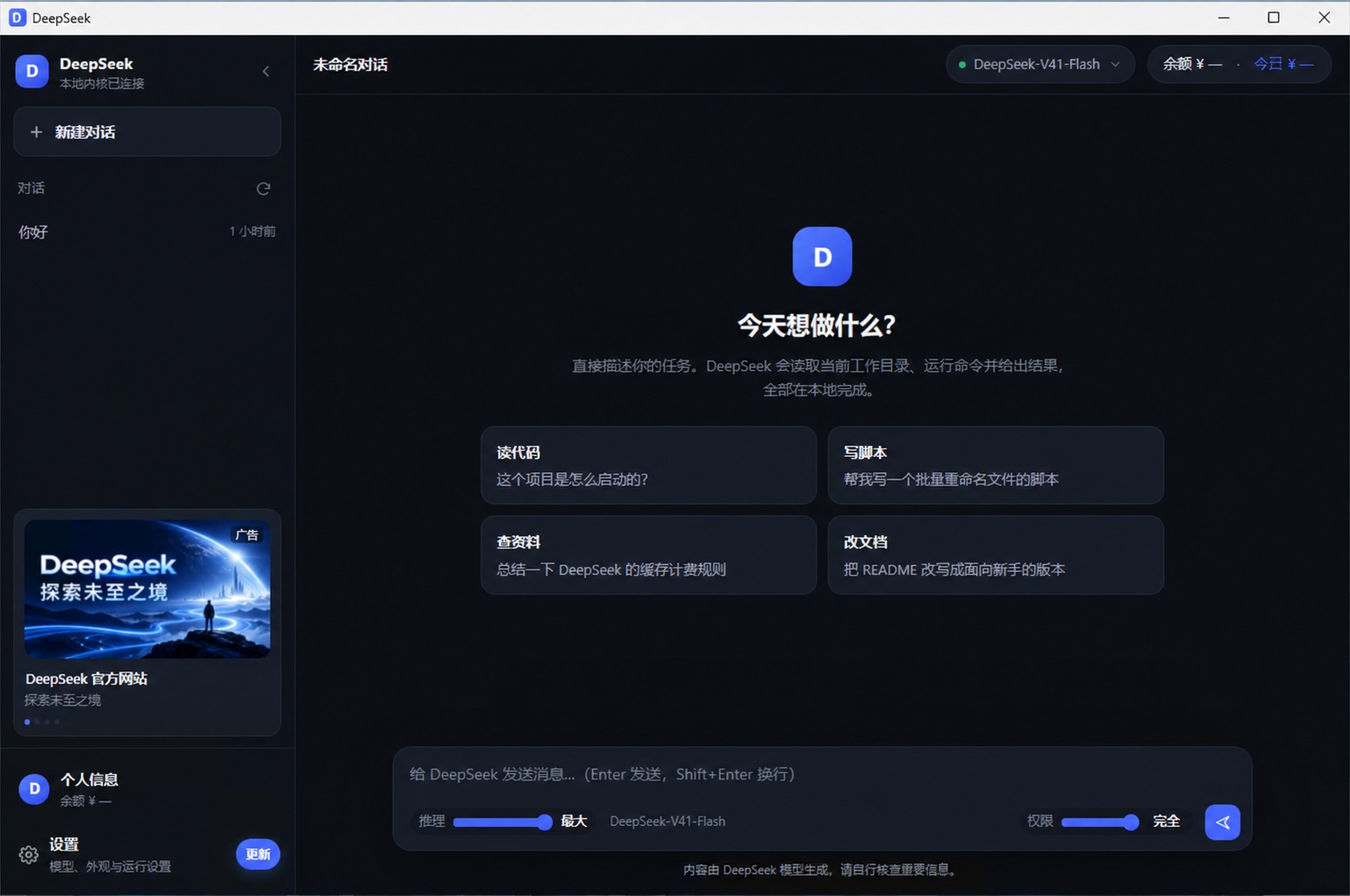This screenshot has width=1350, height=896.
Task: Open the settings gear icon
Action: point(28,855)
